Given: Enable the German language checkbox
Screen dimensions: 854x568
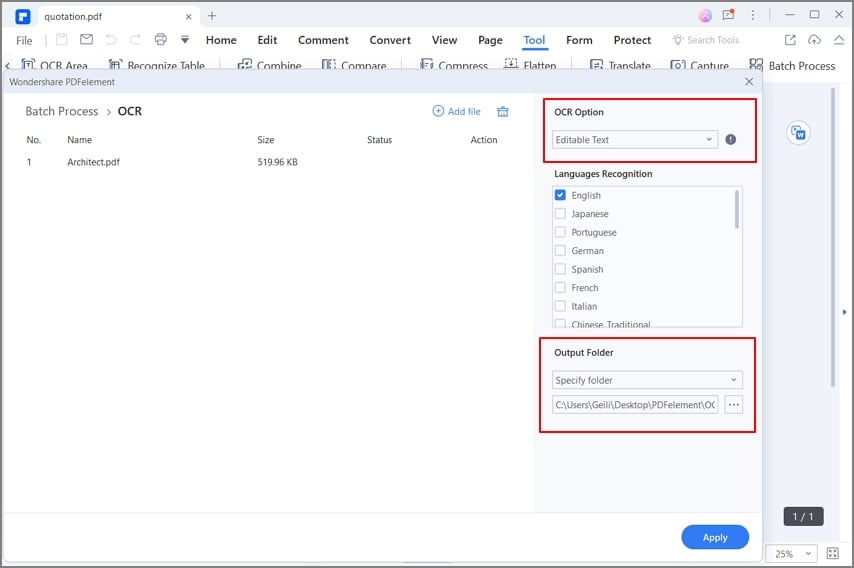Looking at the screenshot, I should 560,251.
